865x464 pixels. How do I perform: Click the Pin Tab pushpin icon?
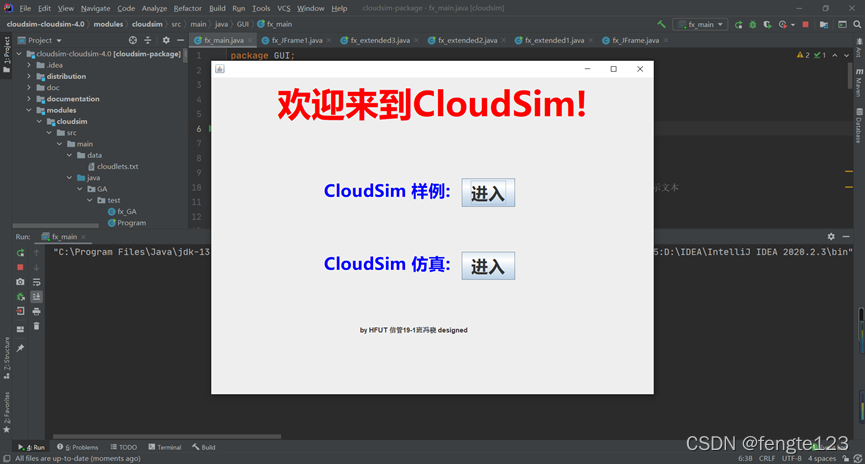[x=20, y=348]
